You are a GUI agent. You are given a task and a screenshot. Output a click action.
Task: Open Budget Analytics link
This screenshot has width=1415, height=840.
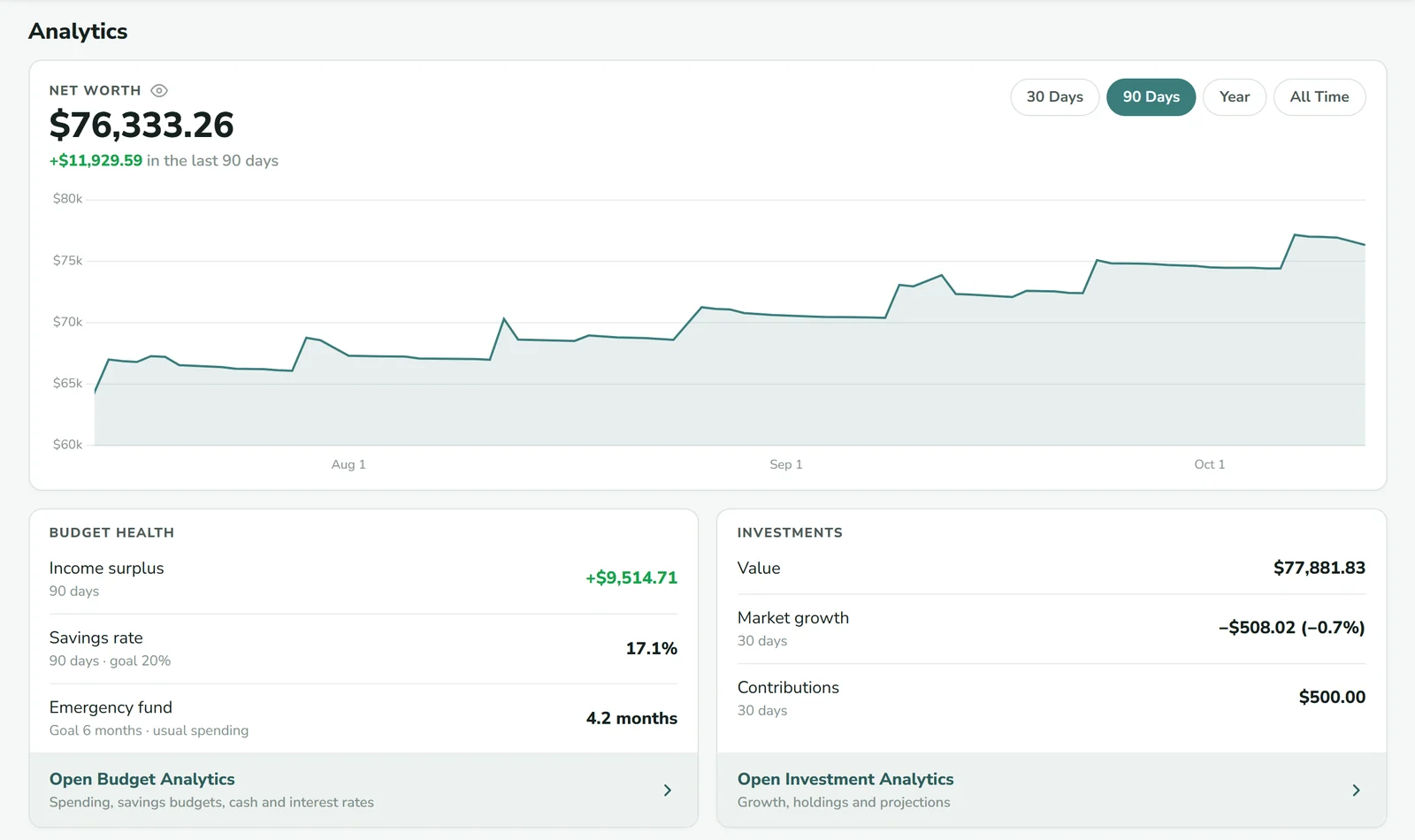tap(363, 790)
